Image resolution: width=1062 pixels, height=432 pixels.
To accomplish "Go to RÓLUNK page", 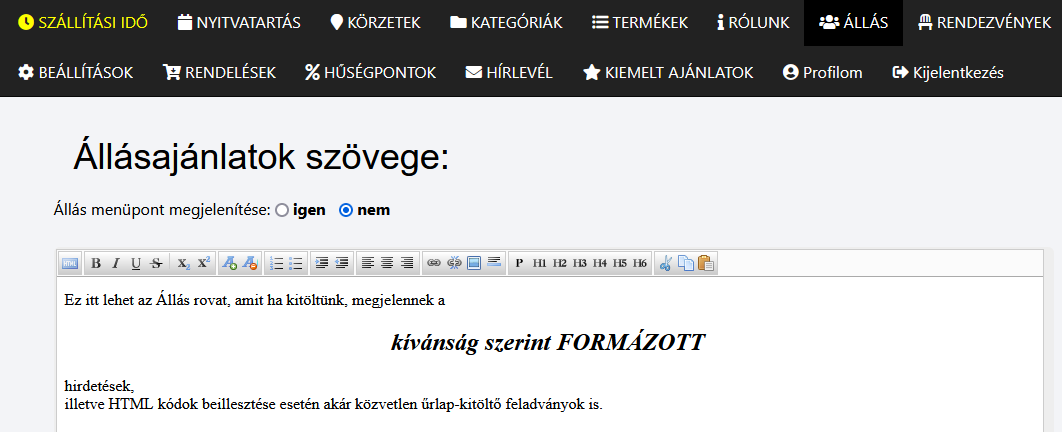I will (x=753, y=22).
